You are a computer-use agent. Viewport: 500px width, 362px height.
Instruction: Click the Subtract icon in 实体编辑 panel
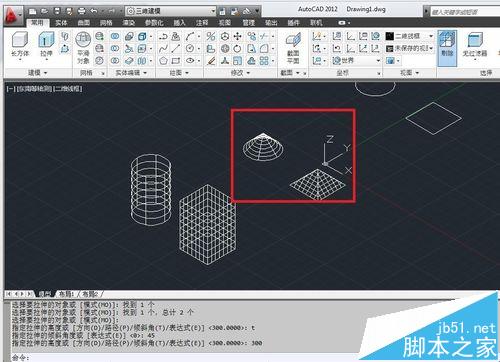(x=115, y=49)
